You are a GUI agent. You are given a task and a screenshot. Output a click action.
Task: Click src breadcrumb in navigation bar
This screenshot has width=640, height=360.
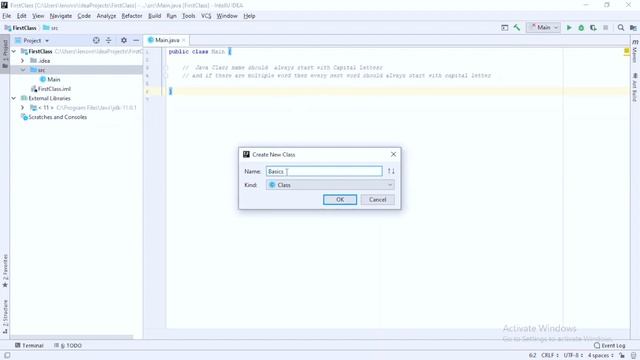51,28
